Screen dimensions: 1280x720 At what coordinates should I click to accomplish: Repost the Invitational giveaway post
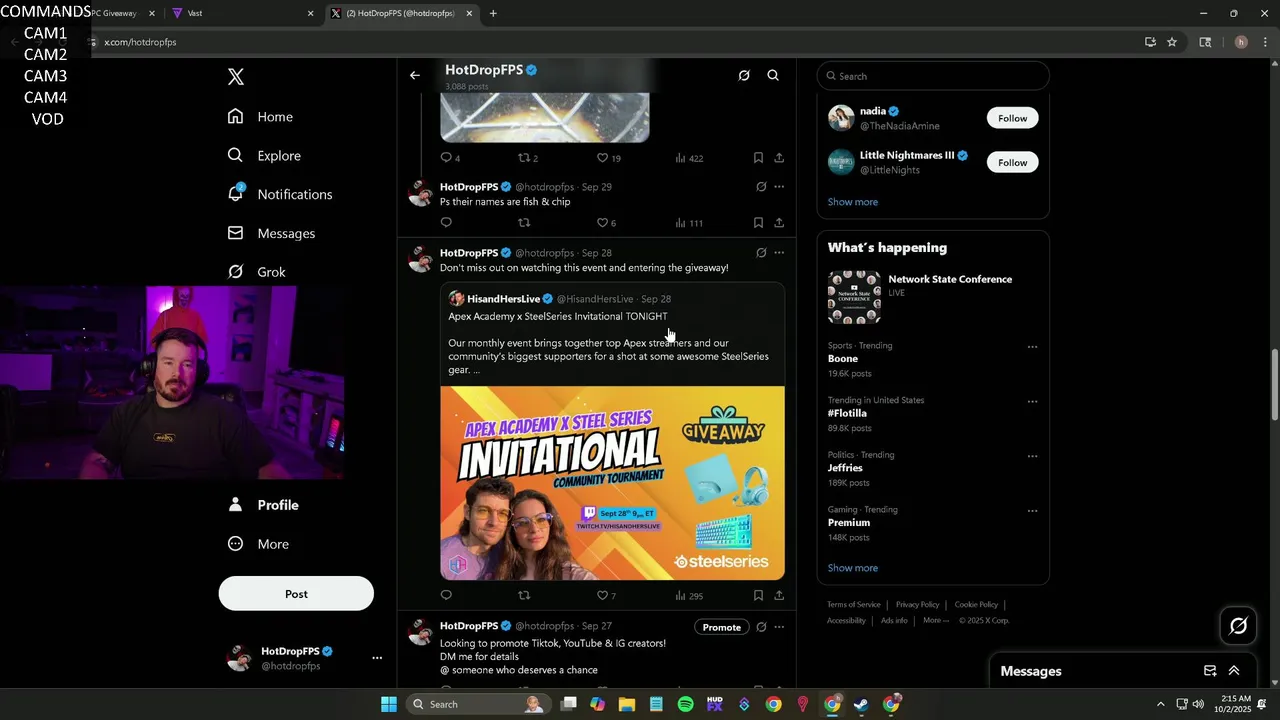[x=524, y=595]
